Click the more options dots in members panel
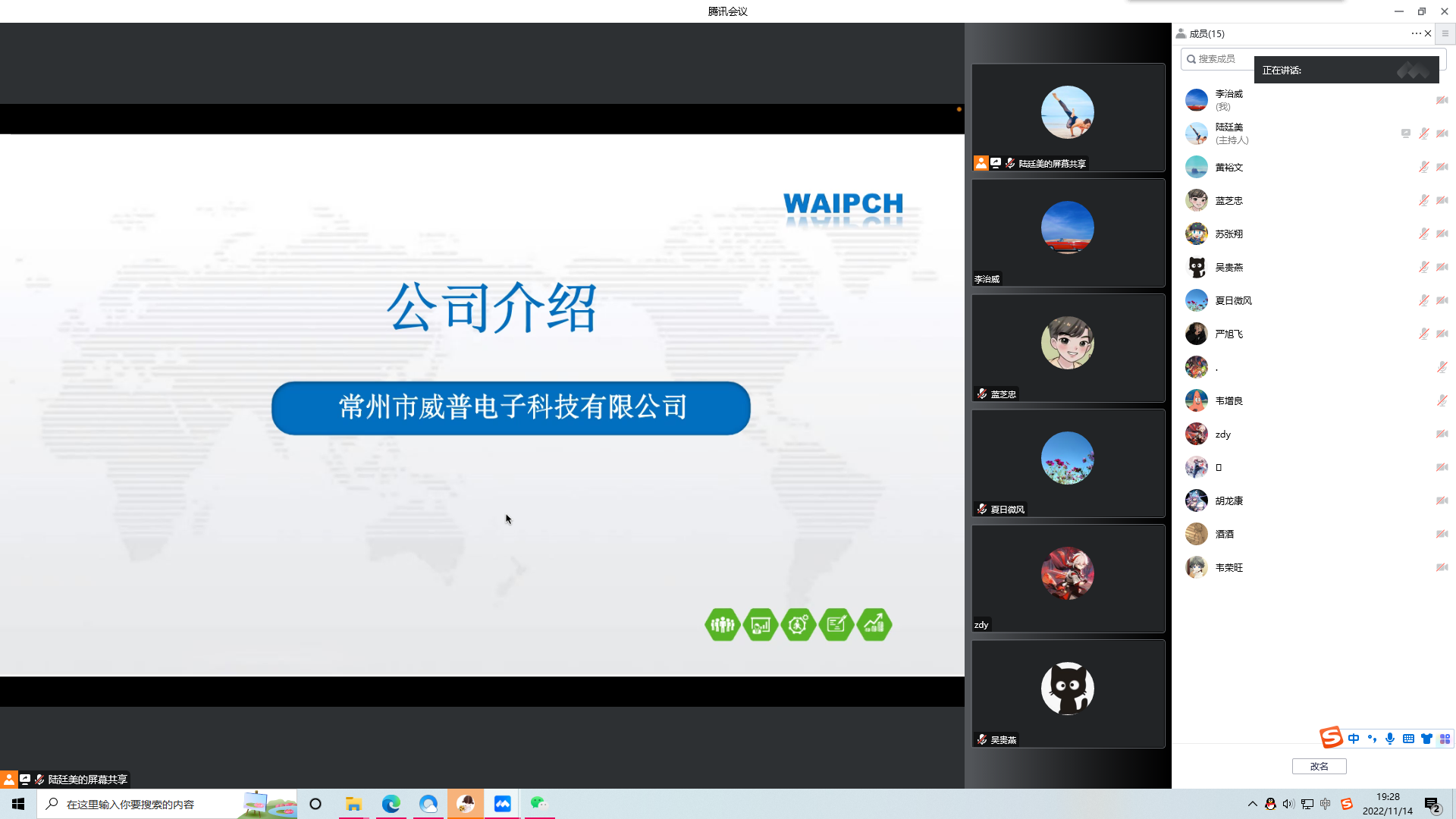The height and width of the screenshot is (819, 1456). point(1415,33)
